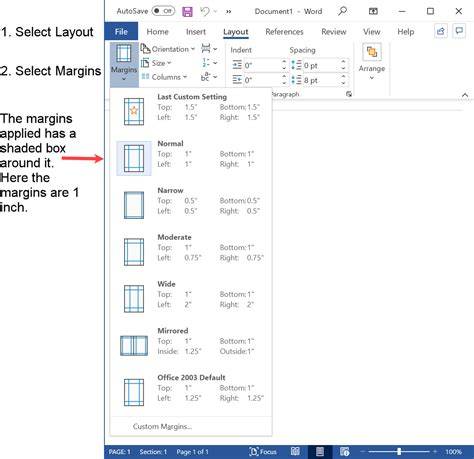The image size is (474, 459).
Task: Click the Margins button
Action: [124, 64]
